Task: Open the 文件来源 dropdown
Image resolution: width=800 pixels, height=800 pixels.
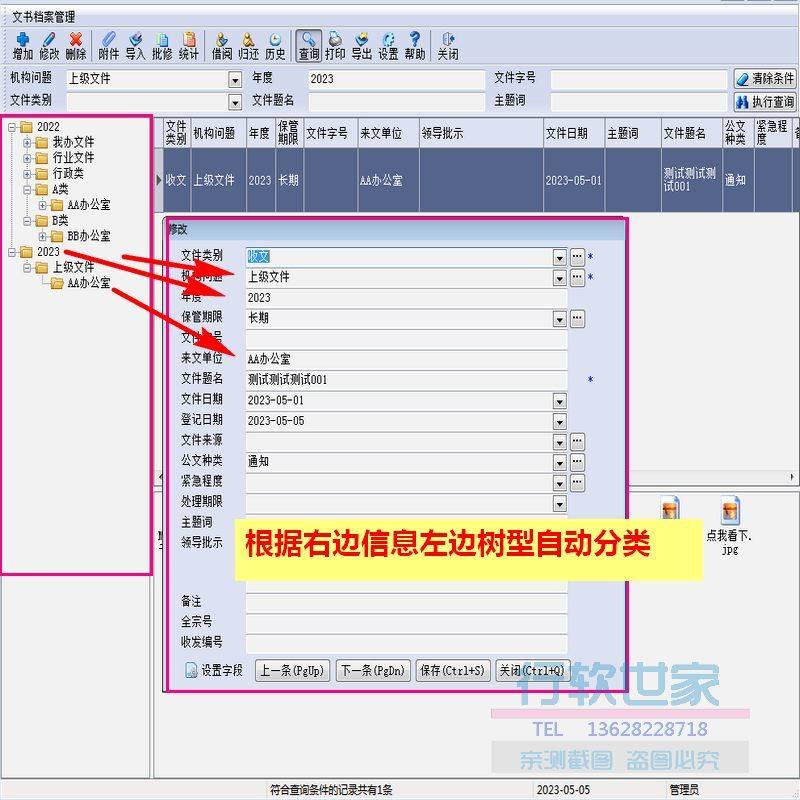Action: (560, 442)
